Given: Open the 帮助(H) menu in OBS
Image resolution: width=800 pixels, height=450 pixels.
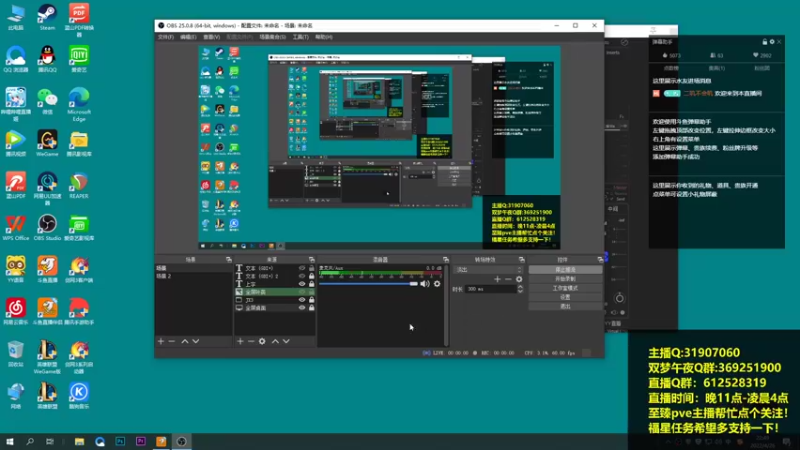Looking at the screenshot, I should pos(323,37).
